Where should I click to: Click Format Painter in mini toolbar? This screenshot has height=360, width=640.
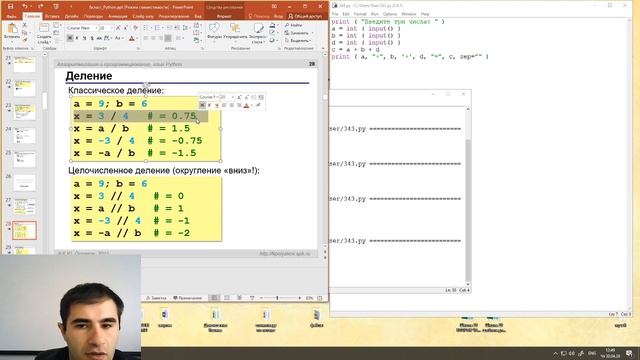(258, 105)
